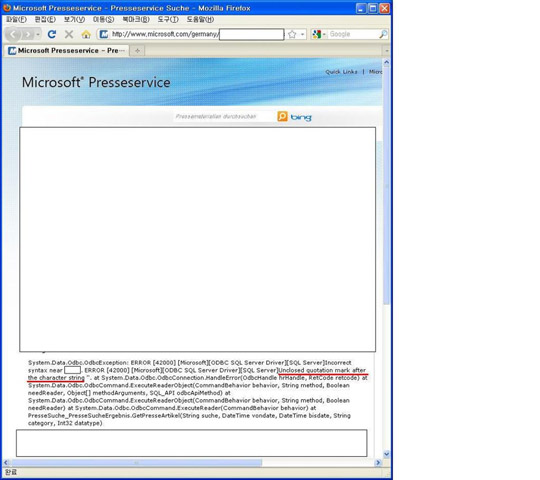Open the address bar history dropdown
540x480 pixels.
pos(302,34)
